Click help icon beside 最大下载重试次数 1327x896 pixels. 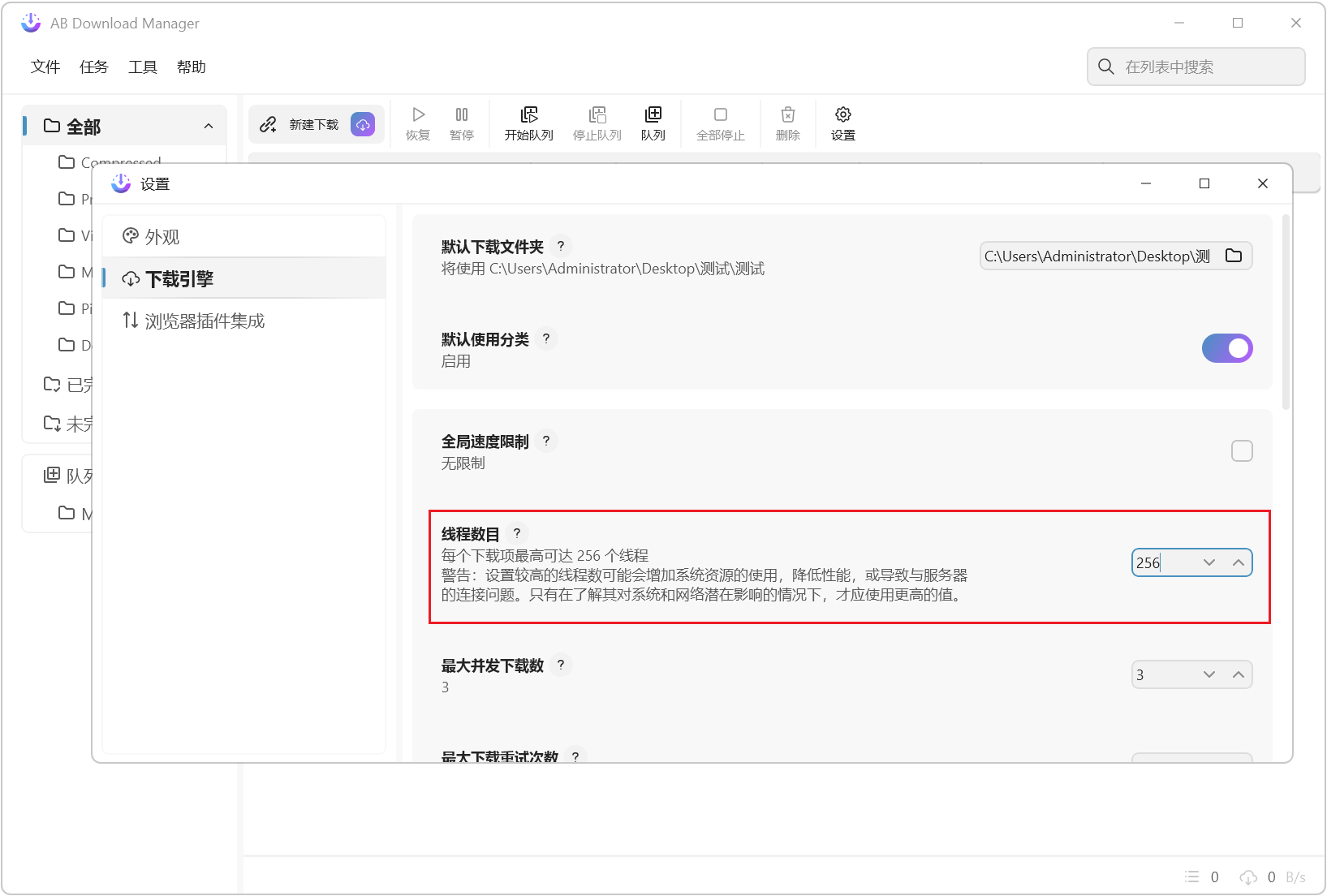tap(575, 756)
